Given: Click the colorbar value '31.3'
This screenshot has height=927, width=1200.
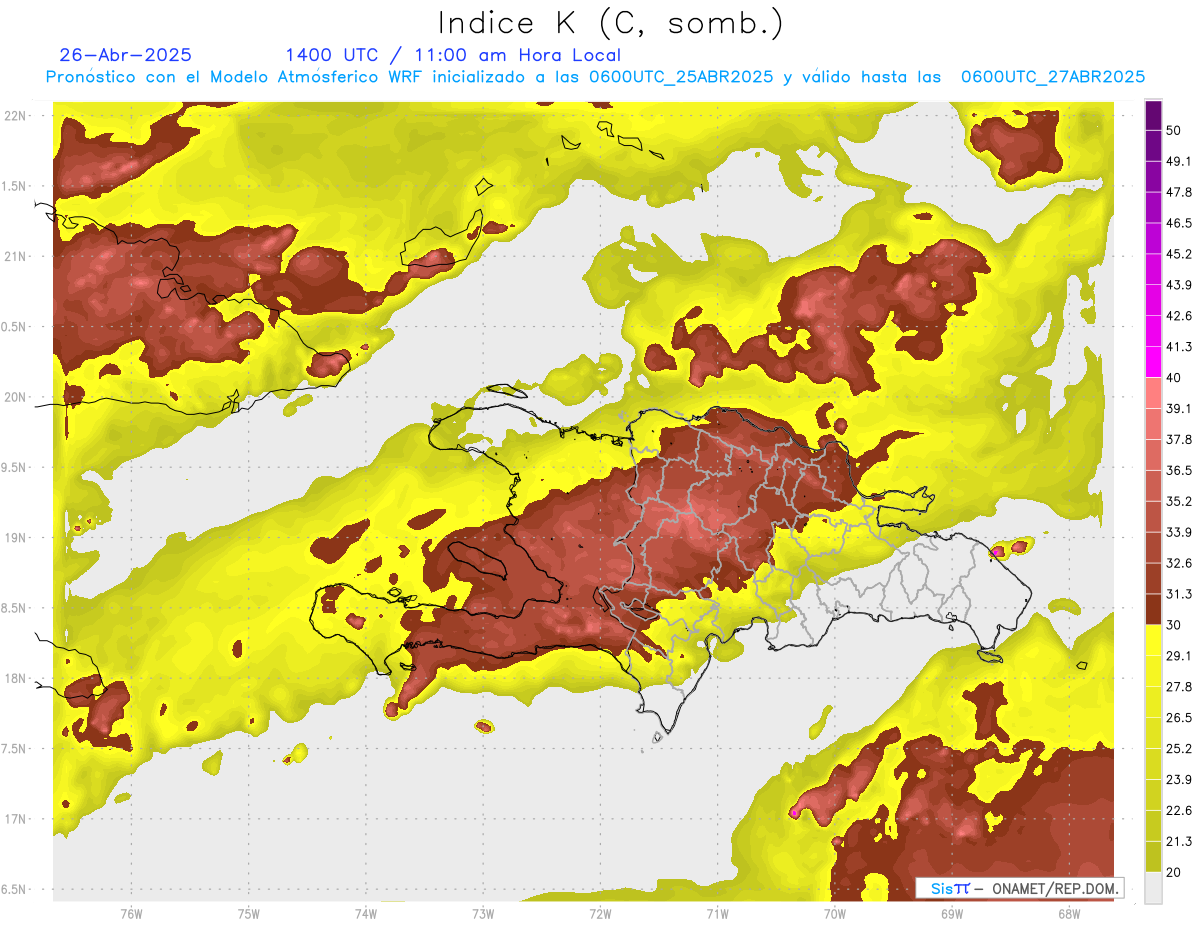Looking at the screenshot, I should click(x=1179, y=594).
